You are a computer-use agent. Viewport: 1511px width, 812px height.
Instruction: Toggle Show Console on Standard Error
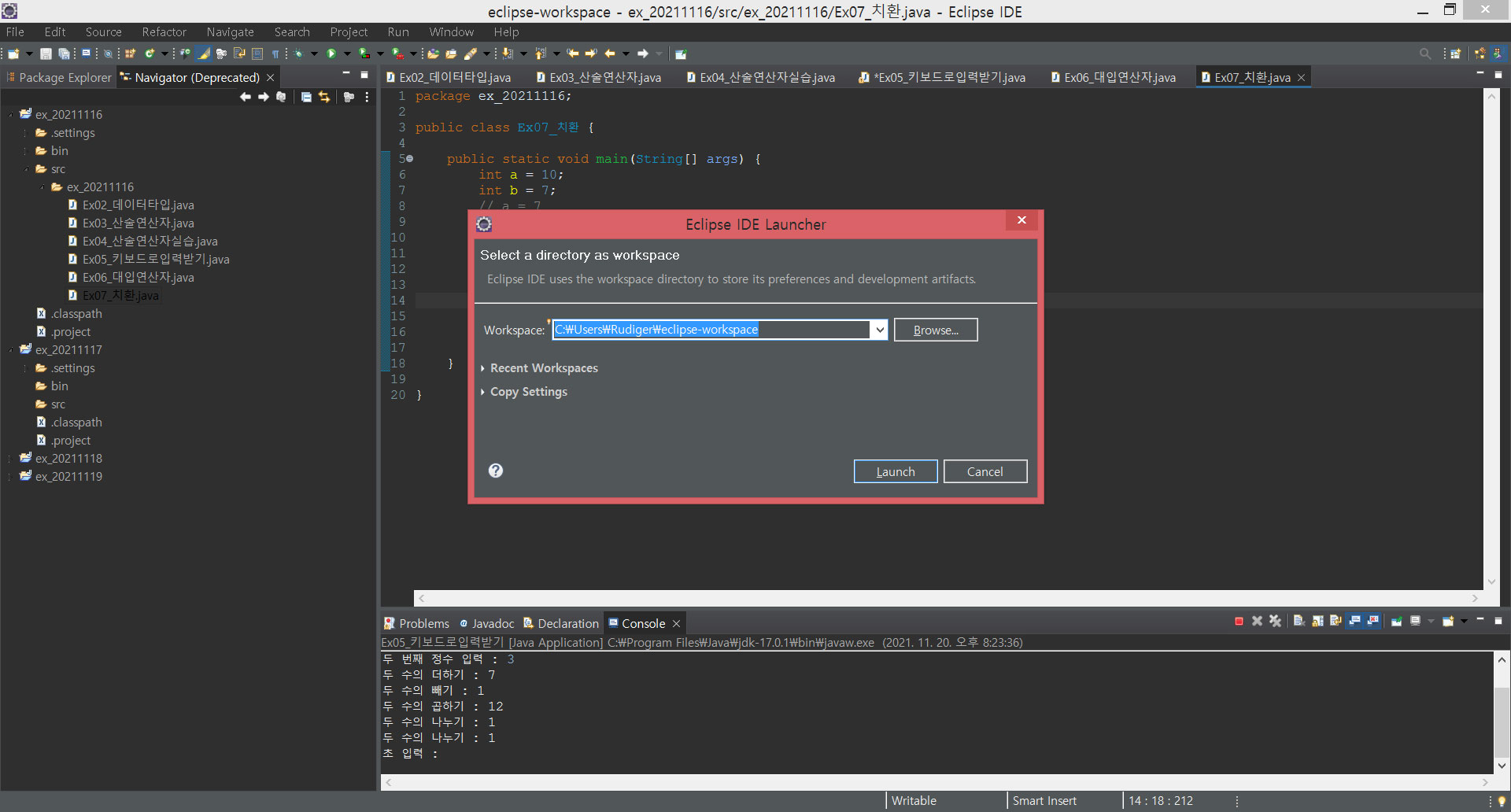1373,622
